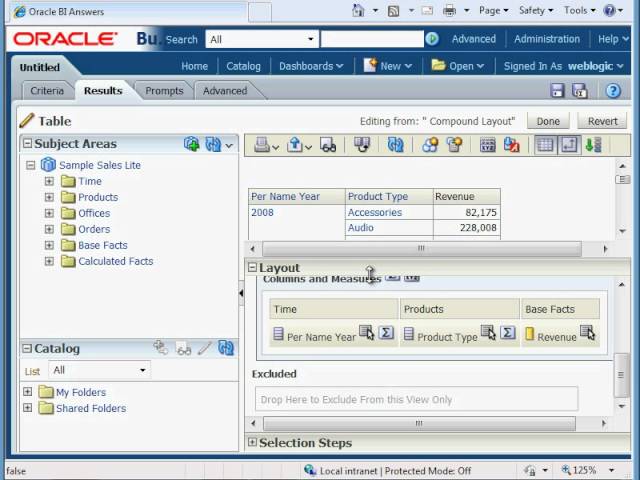
Task: Click the green search go button
Action: tap(432, 39)
